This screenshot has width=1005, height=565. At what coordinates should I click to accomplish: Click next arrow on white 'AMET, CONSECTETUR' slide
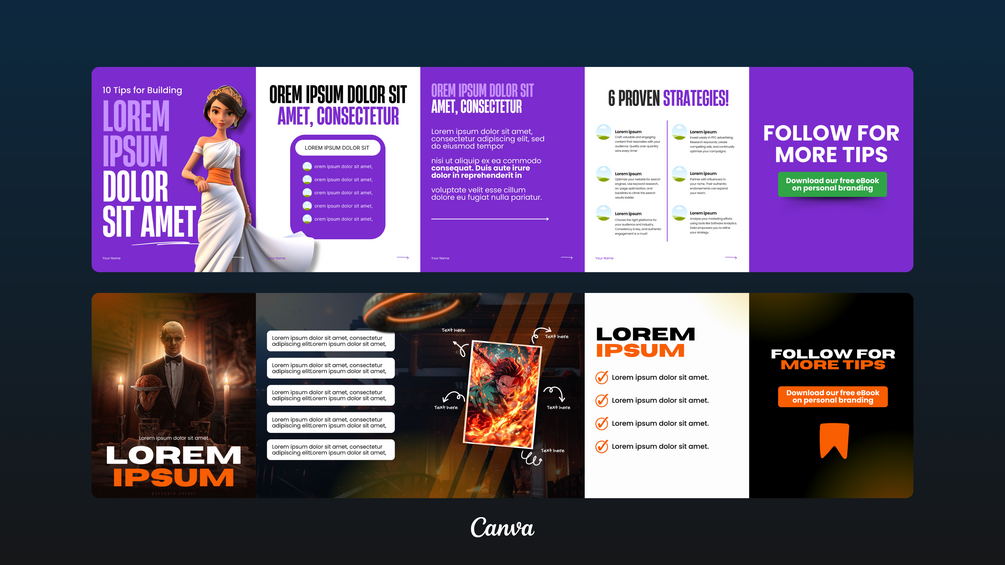(x=403, y=258)
